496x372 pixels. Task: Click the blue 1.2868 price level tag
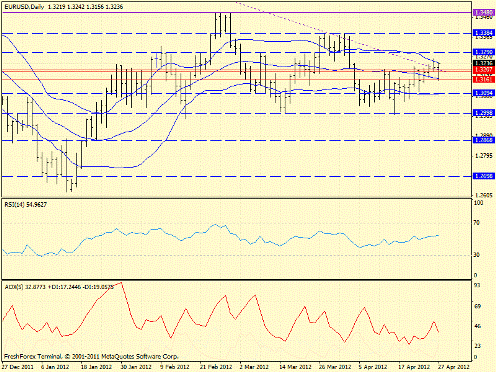click(x=483, y=140)
